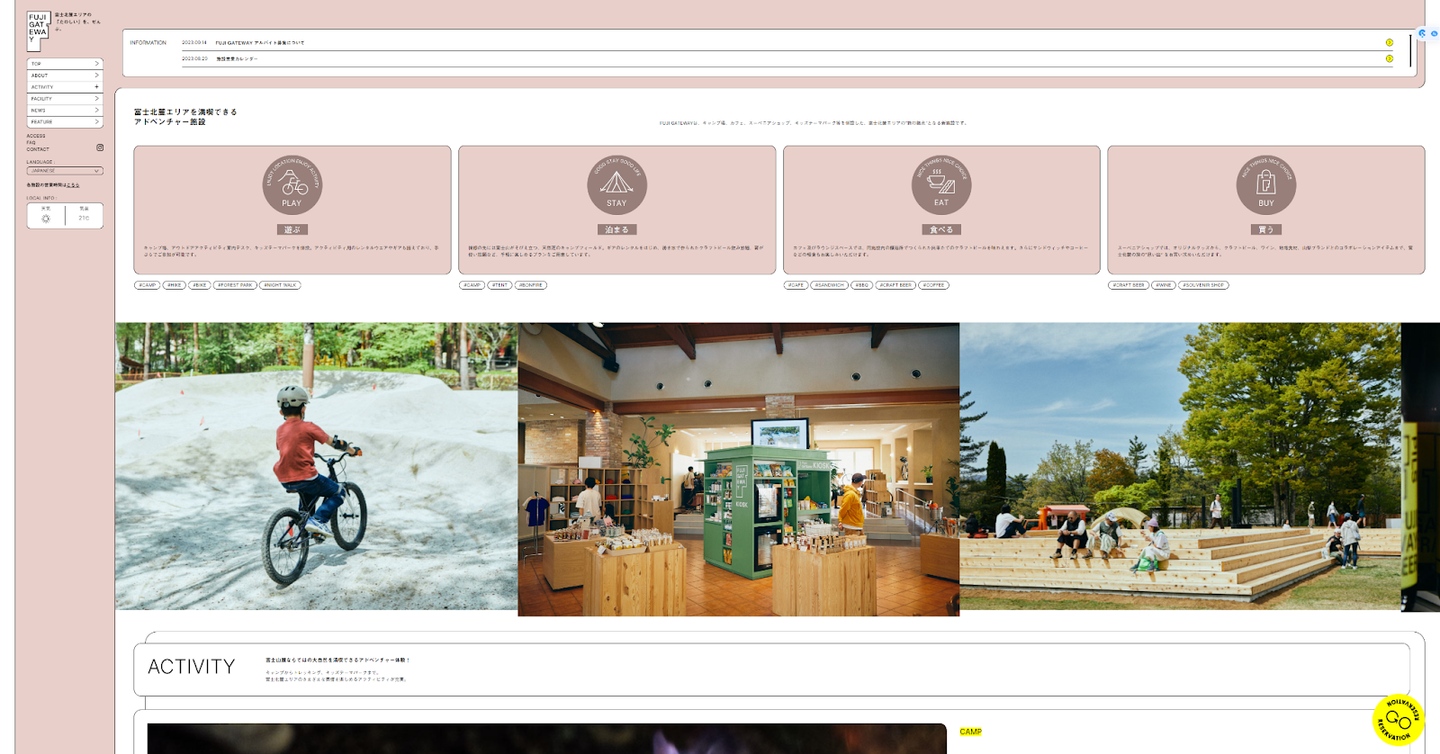
Task: Click the #FOREST PARK tag
Action: pos(234,285)
